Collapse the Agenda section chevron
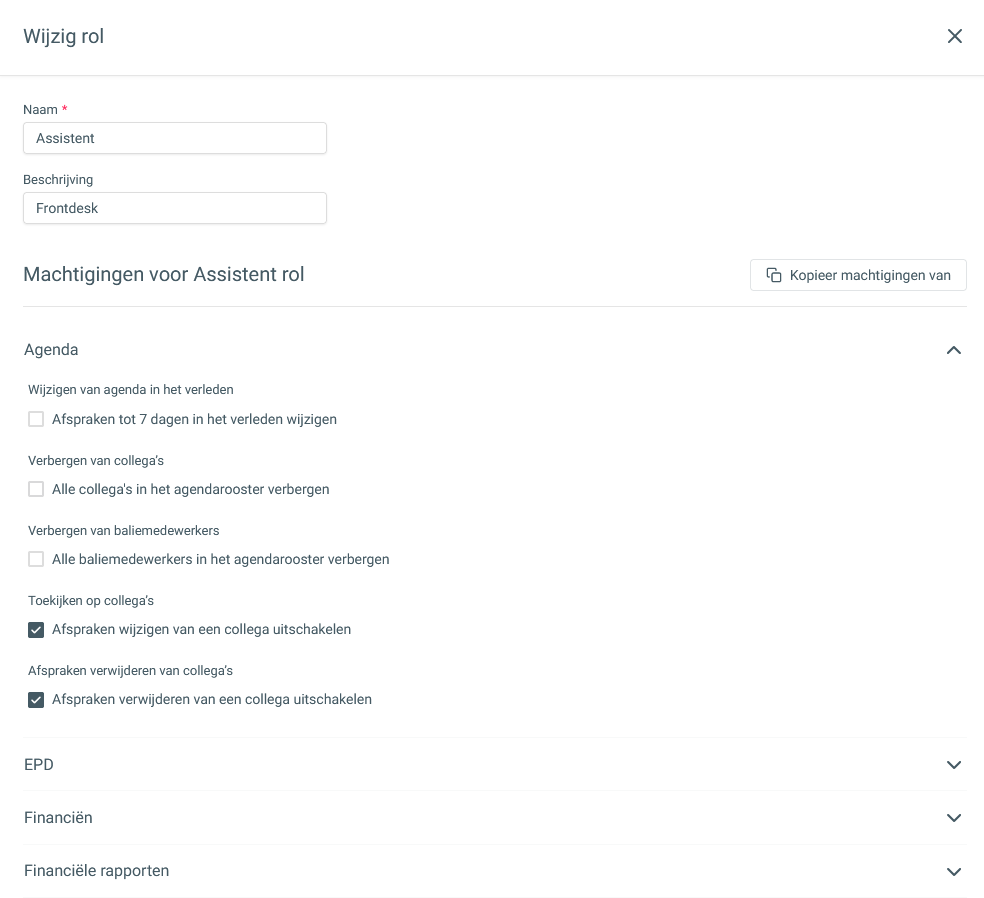The height and width of the screenshot is (898, 984). (x=954, y=350)
